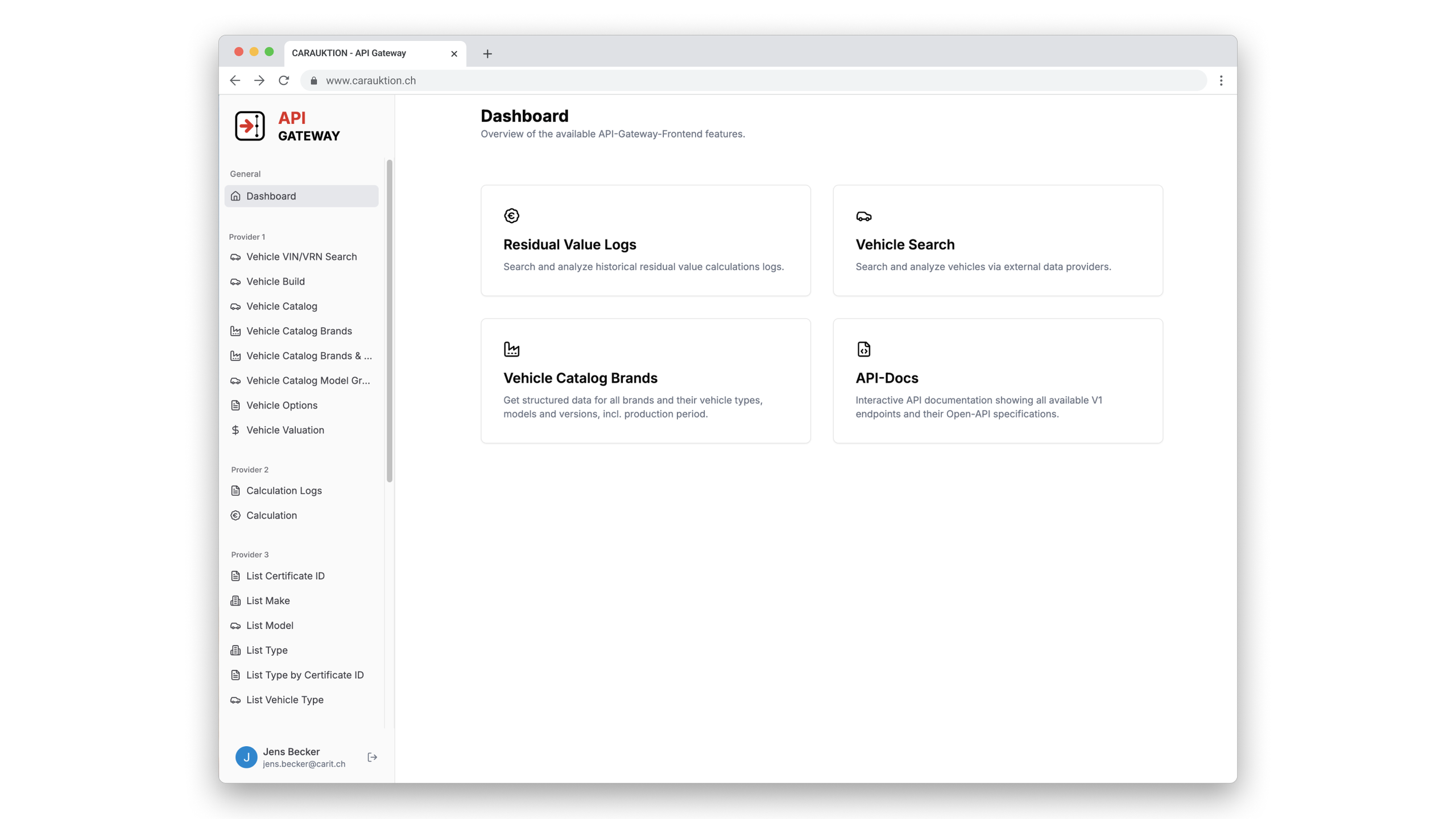The width and height of the screenshot is (1456, 819).
Task: Open a new browser tab
Action: [487, 54]
